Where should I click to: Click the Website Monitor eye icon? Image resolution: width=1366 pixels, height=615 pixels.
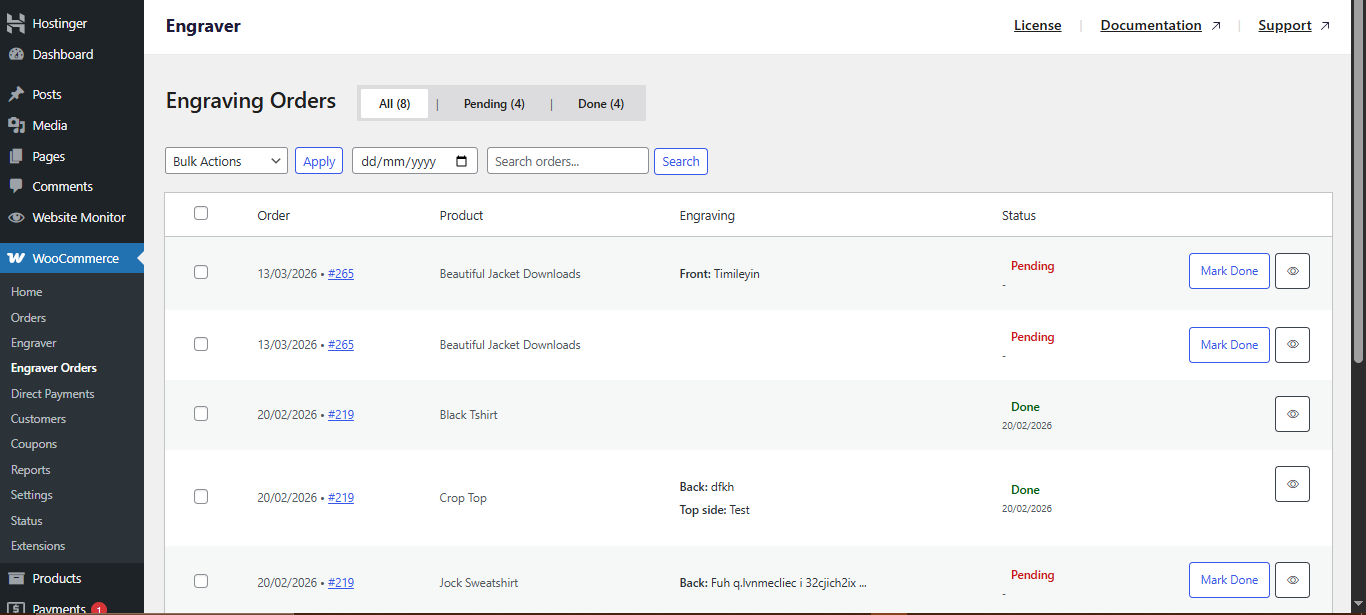coord(17,217)
